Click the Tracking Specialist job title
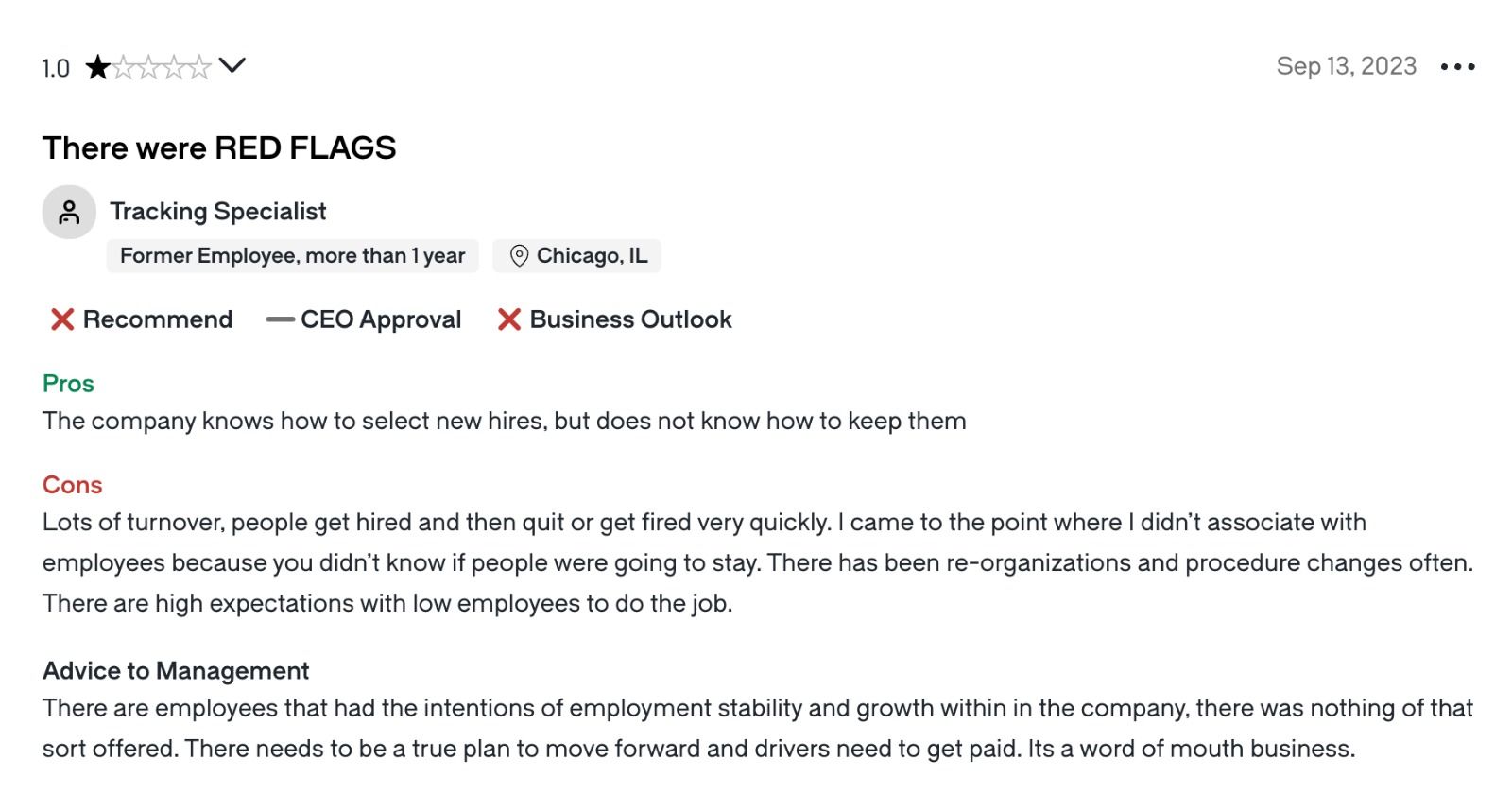1512x794 pixels. pos(218,212)
